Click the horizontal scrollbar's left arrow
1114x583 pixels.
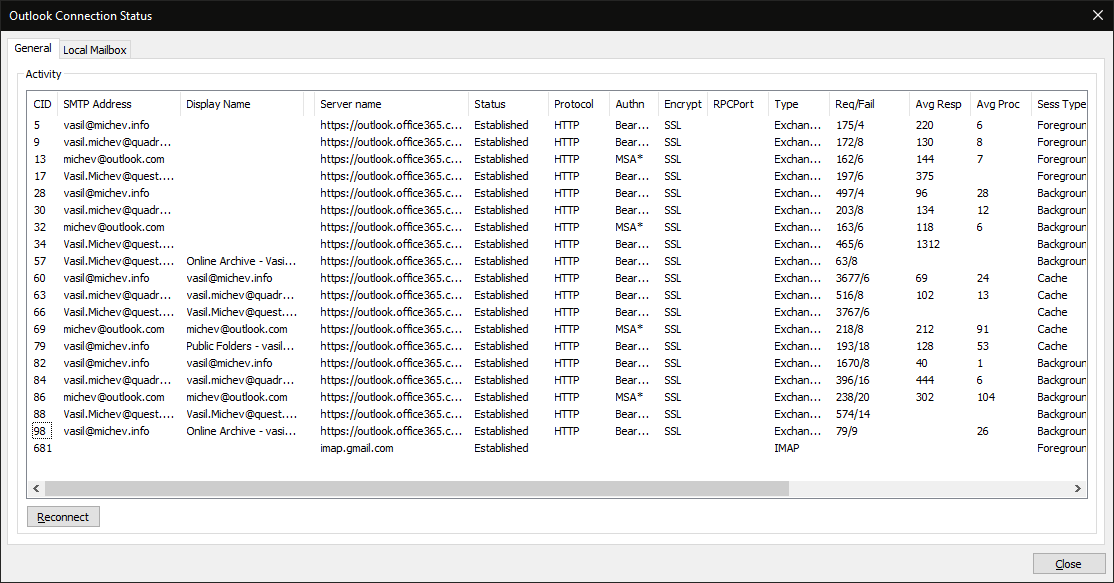(37, 488)
